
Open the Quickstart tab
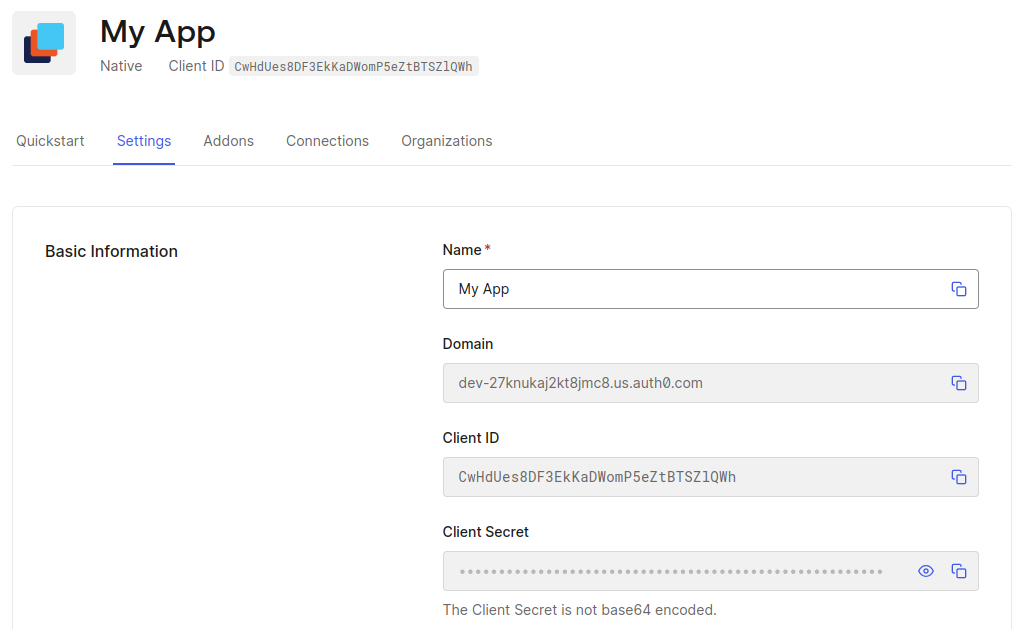[50, 141]
